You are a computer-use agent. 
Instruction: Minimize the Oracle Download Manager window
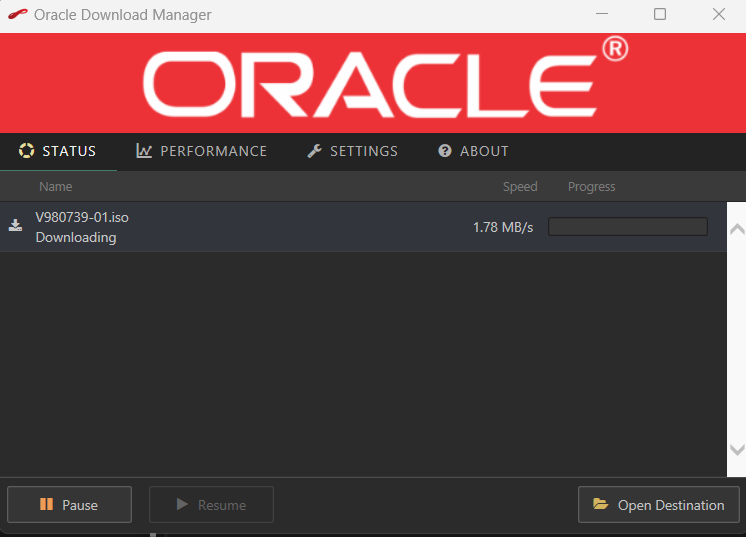click(x=602, y=14)
